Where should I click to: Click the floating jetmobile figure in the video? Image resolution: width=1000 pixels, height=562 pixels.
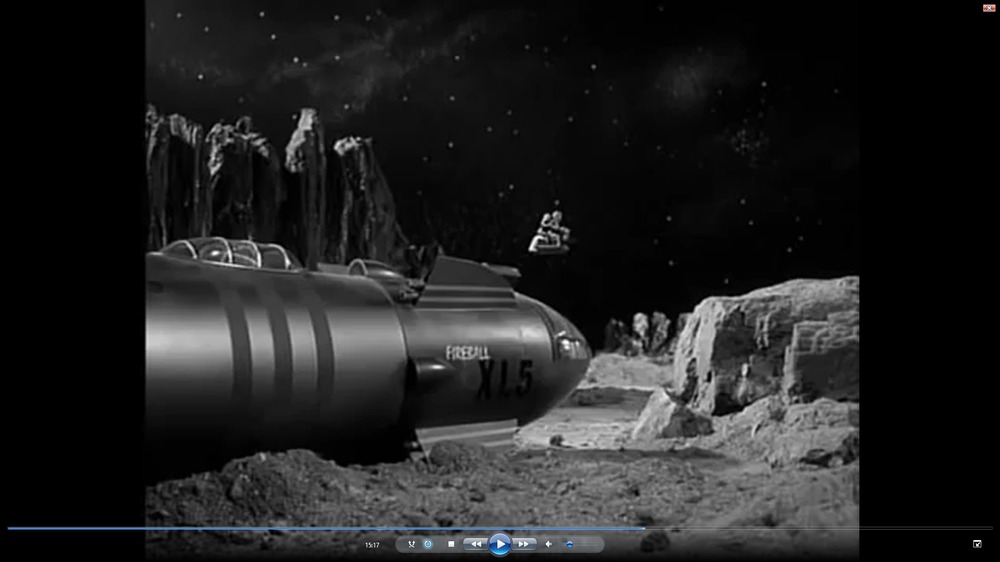549,234
